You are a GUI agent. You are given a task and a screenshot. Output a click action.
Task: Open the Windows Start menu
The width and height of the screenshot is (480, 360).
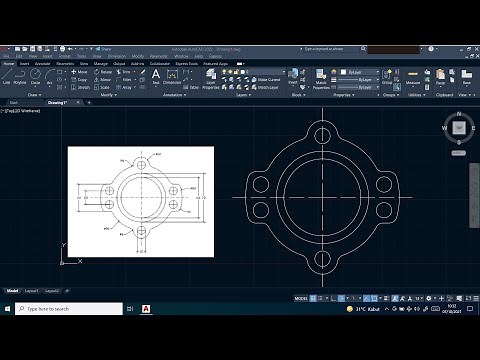(x=7, y=309)
